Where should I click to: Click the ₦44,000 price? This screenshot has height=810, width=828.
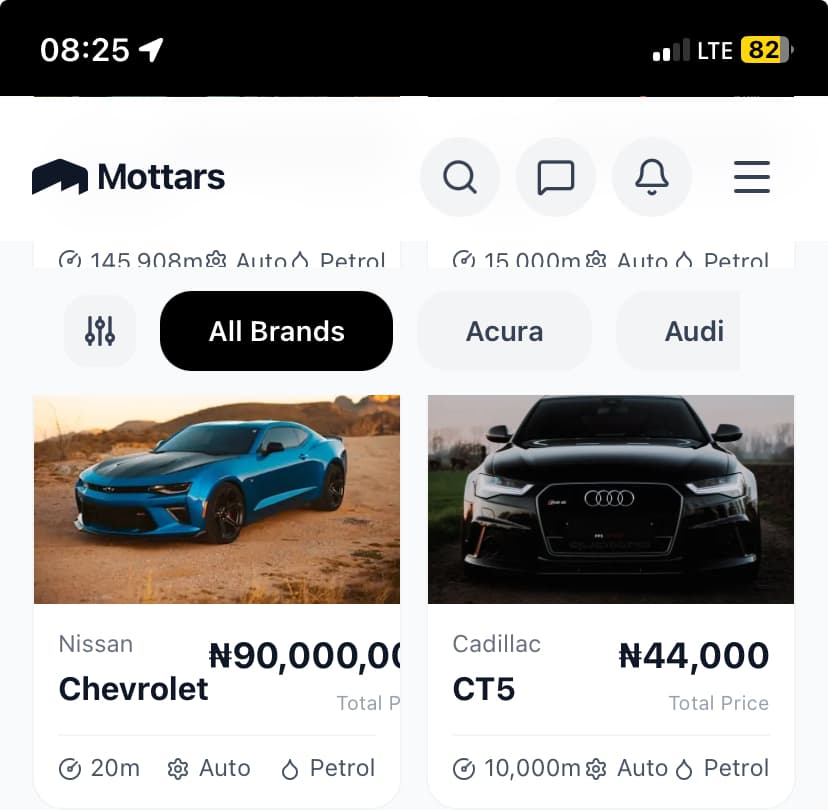[x=694, y=656]
